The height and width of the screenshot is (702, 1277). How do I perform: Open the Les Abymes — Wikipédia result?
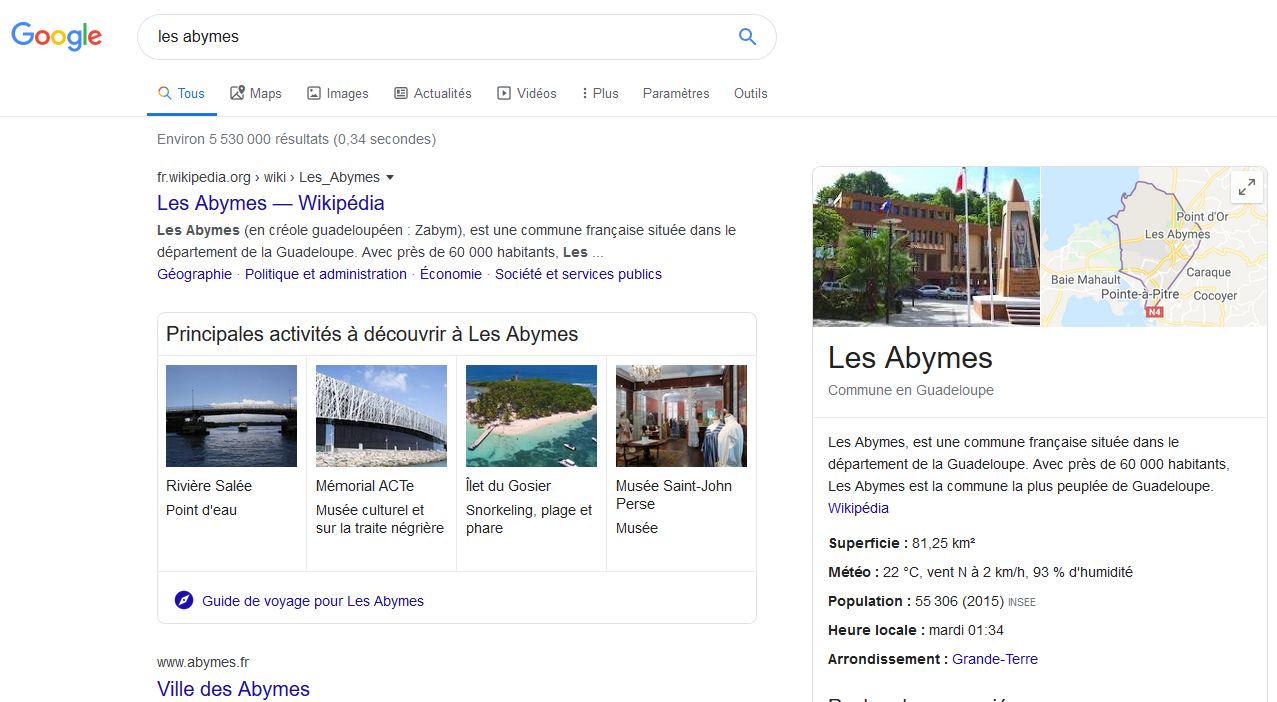click(x=270, y=203)
